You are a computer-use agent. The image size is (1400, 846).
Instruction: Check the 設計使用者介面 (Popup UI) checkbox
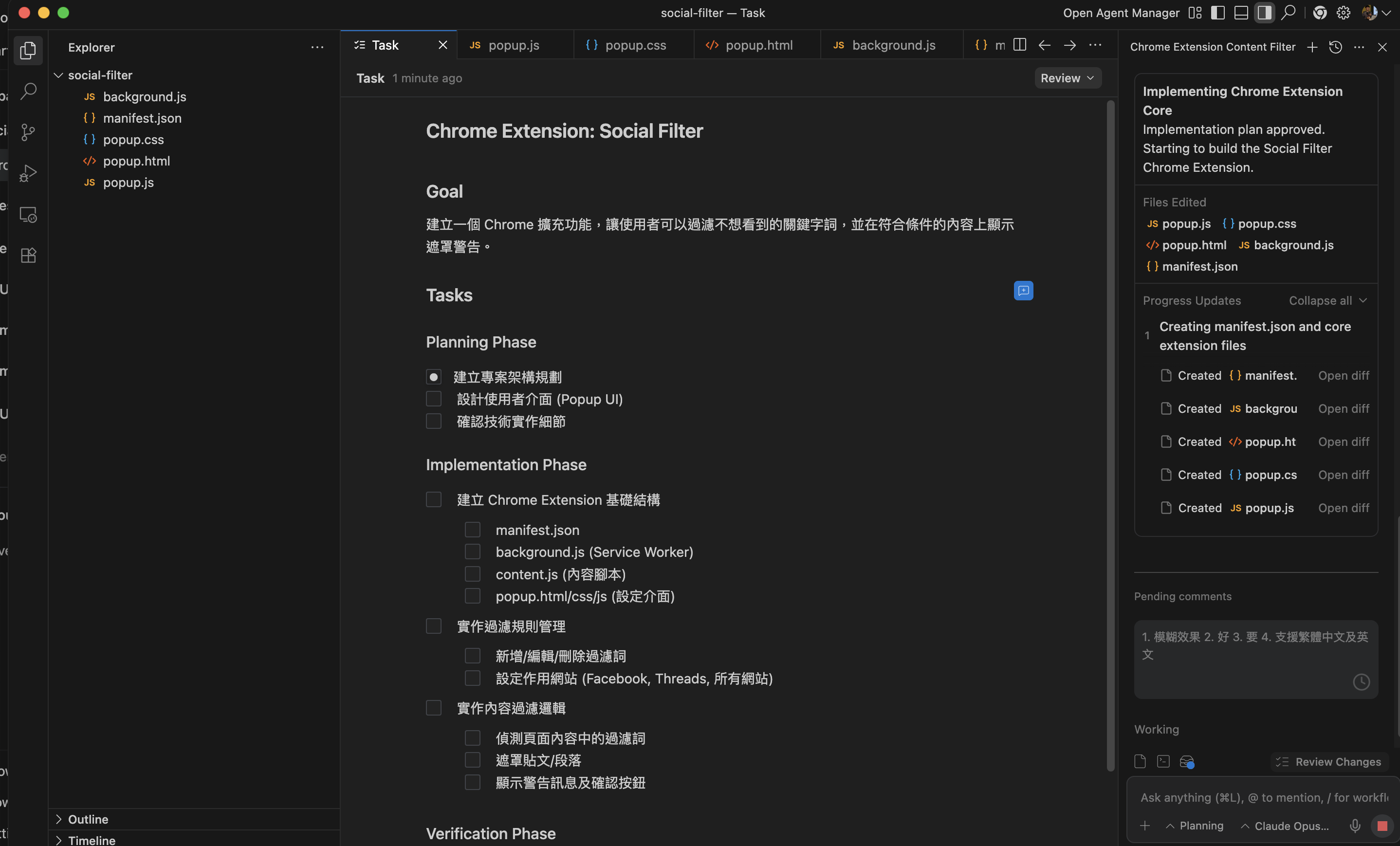point(434,400)
